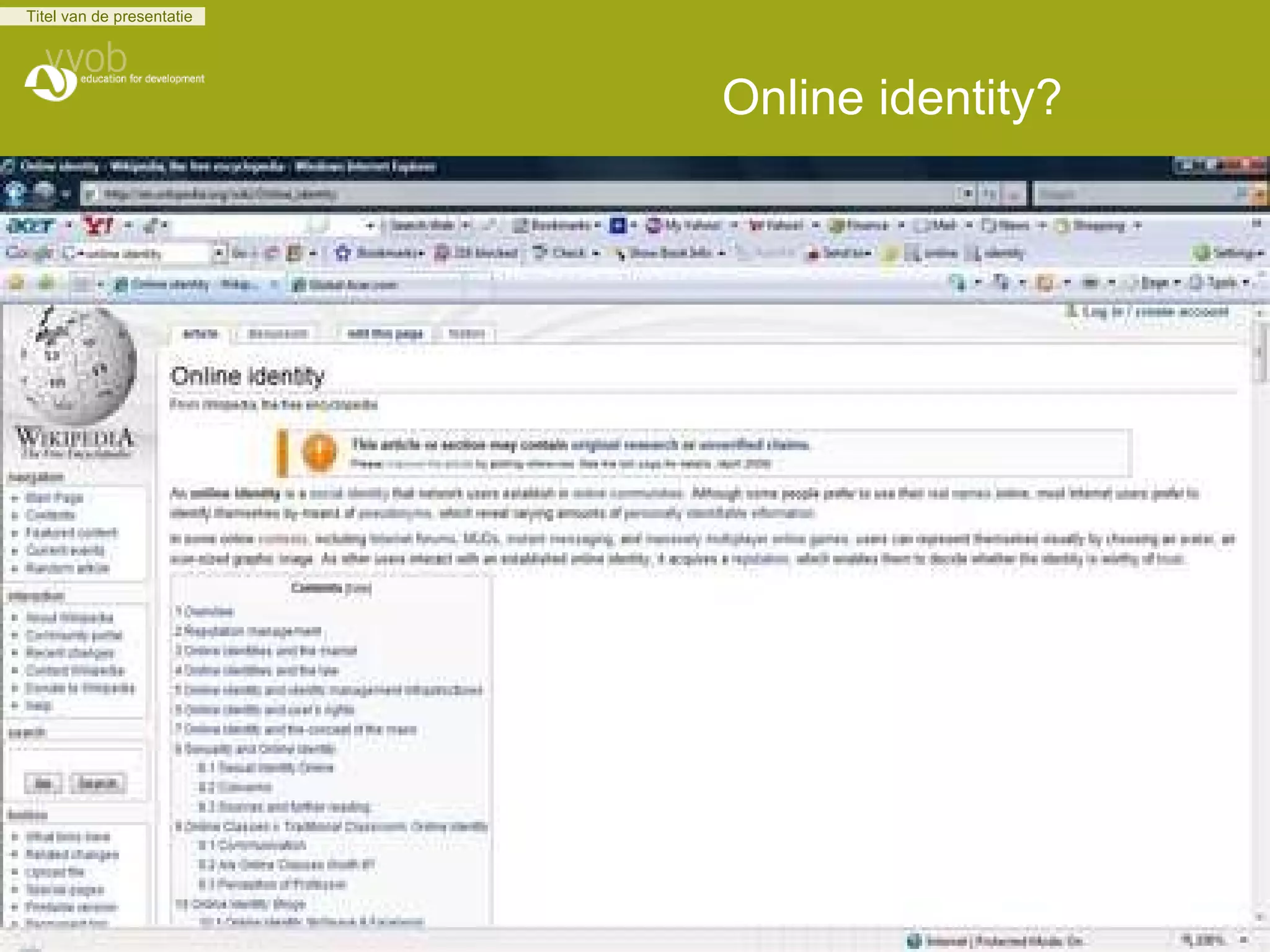Open the dropdown arrow beside the Acer logo
This screenshot has height=952, width=1270.
(69, 226)
